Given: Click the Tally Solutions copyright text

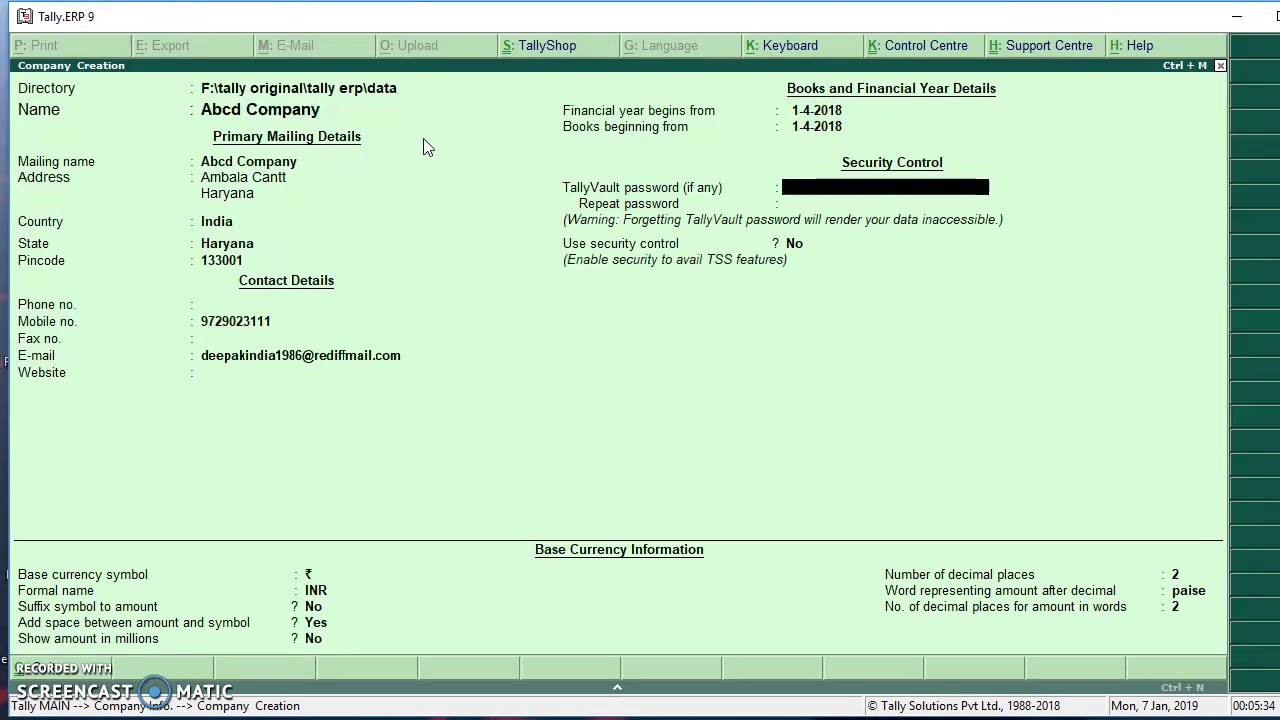Looking at the screenshot, I should (963, 706).
